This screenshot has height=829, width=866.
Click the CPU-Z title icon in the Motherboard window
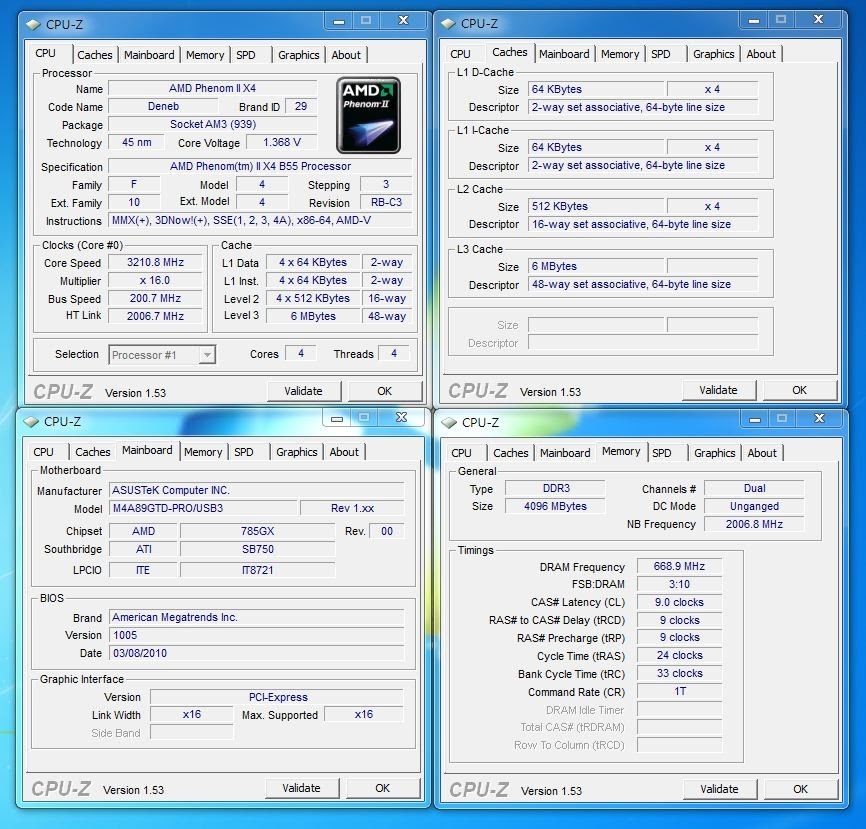click(x=31, y=422)
